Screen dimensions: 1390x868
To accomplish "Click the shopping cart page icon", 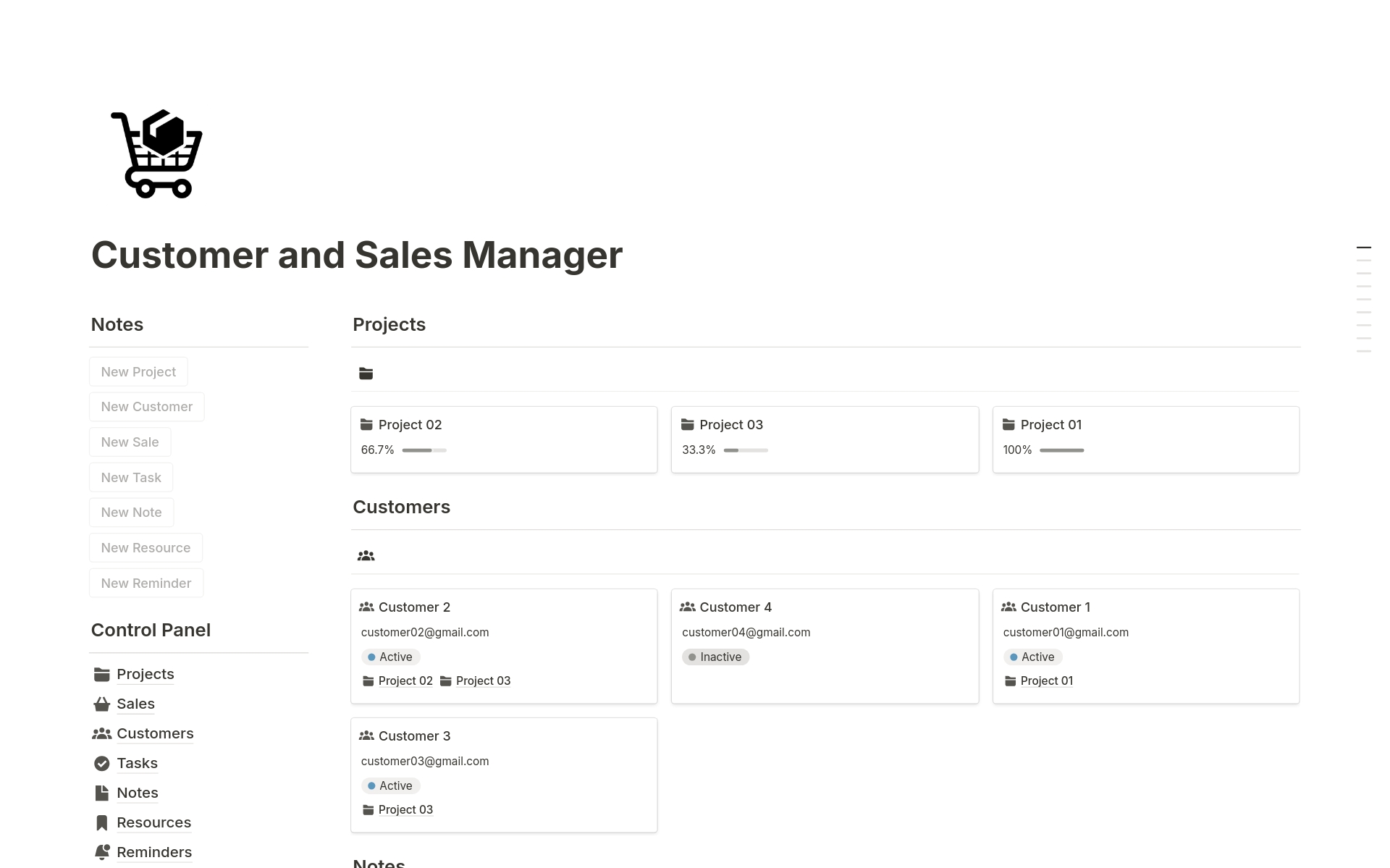I will [156, 153].
